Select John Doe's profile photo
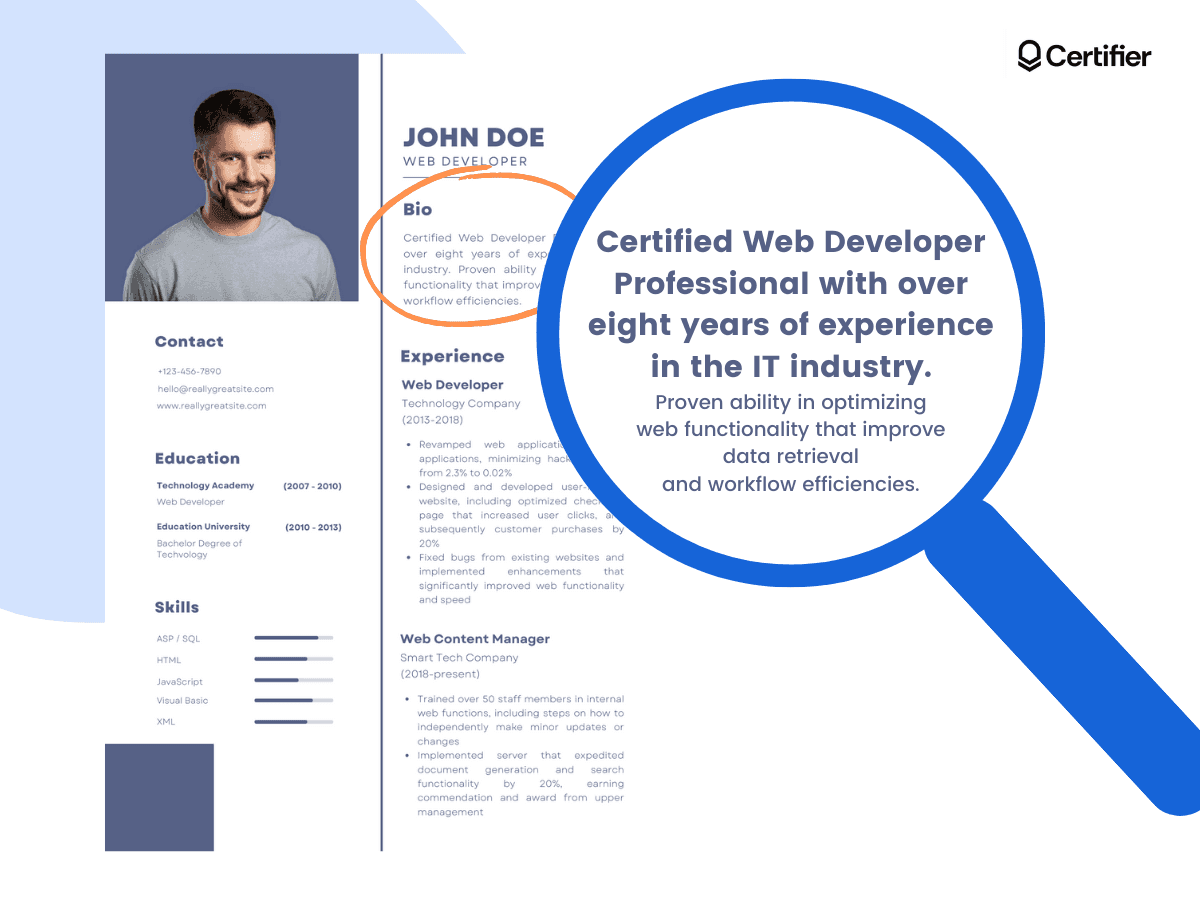 [x=231, y=178]
